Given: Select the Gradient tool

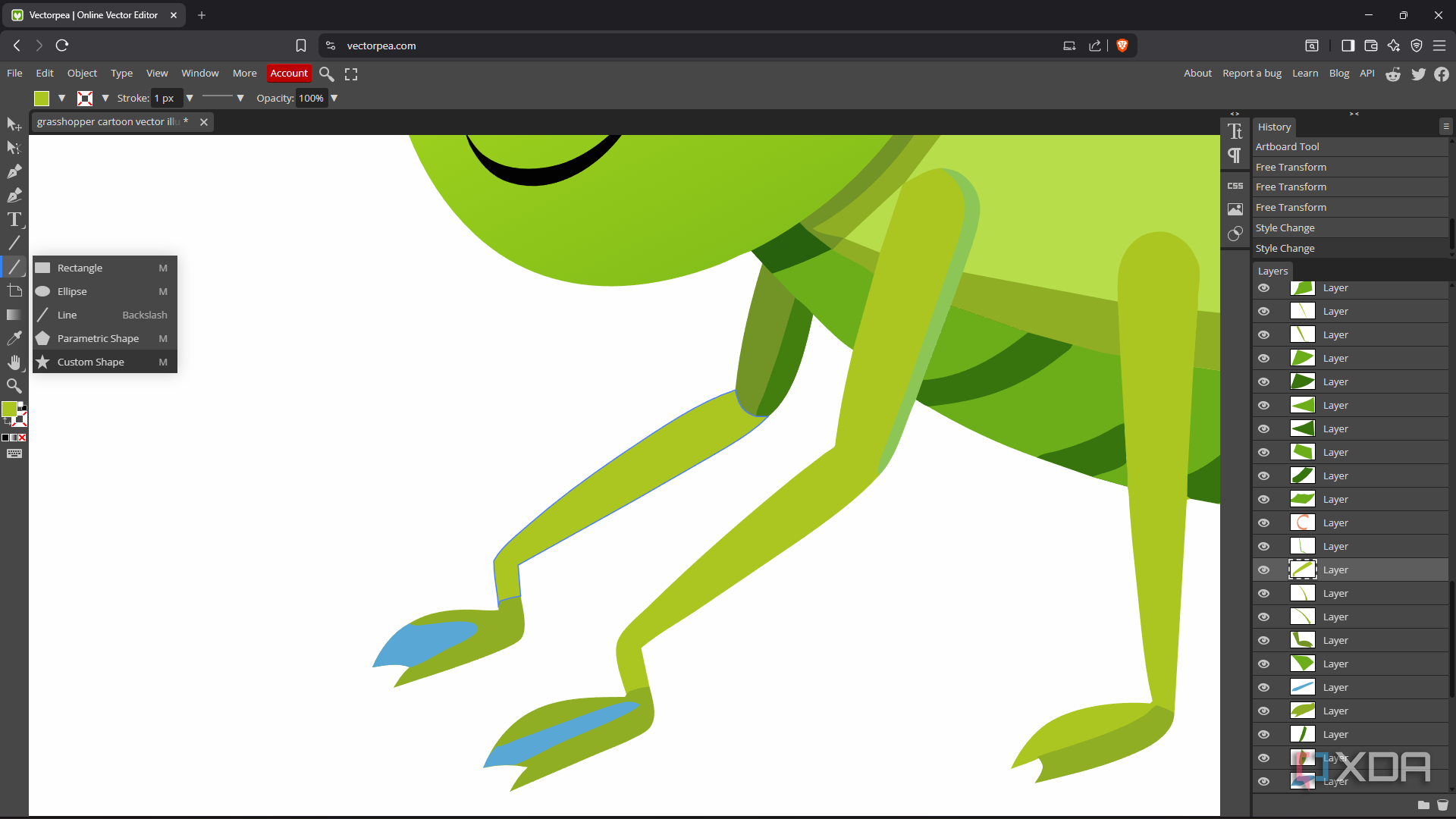Looking at the screenshot, I should pyautogui.click(x=14, y=314).
